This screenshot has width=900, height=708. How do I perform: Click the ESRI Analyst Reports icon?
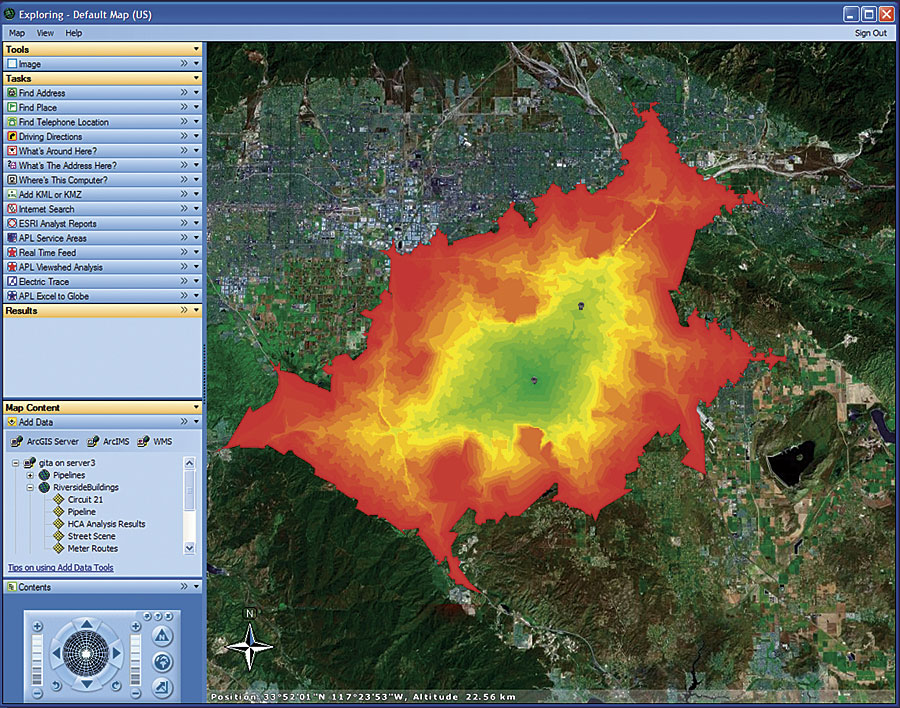coord(11,223)
